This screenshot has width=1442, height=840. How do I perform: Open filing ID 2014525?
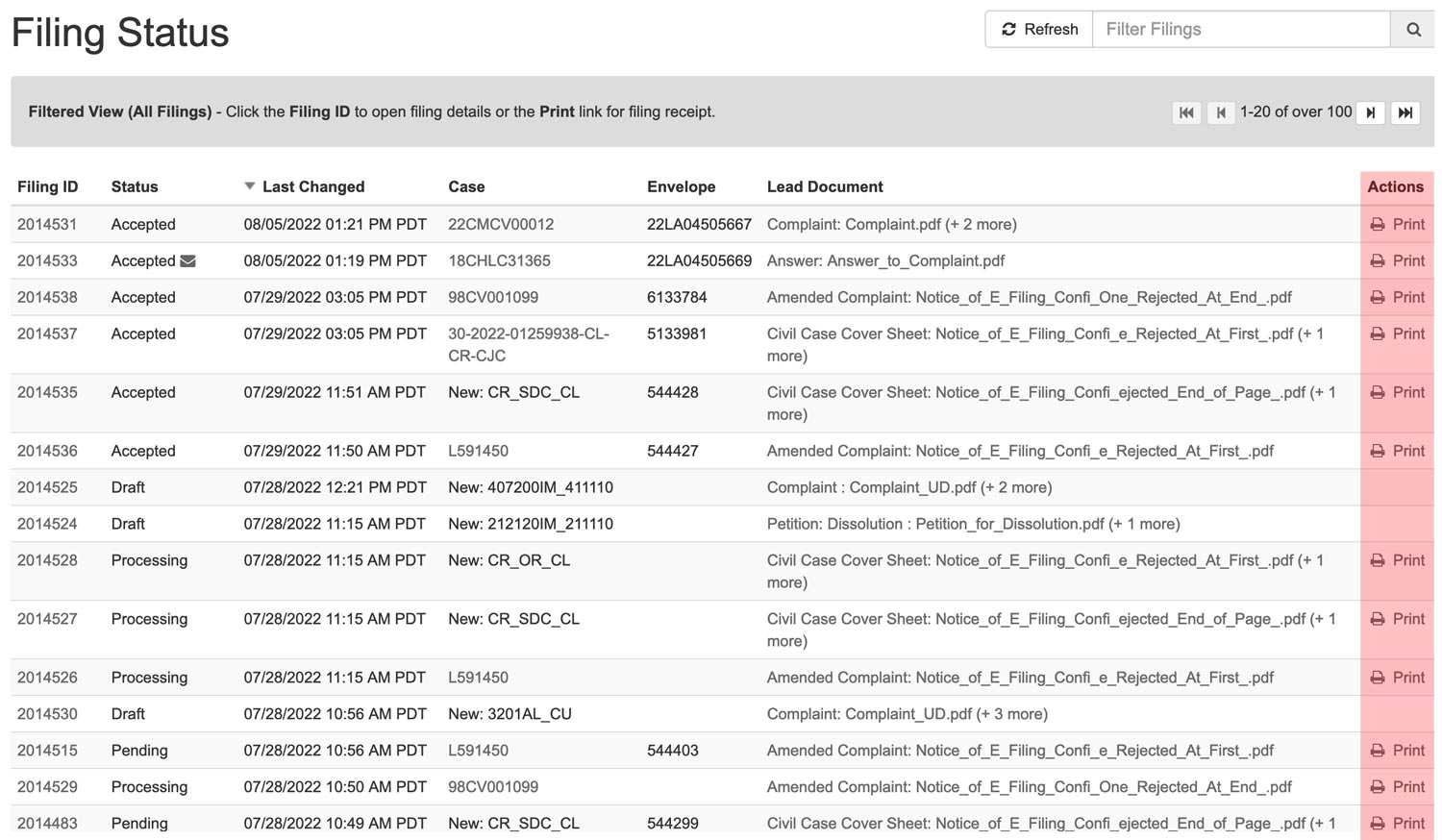pos(47,487)
